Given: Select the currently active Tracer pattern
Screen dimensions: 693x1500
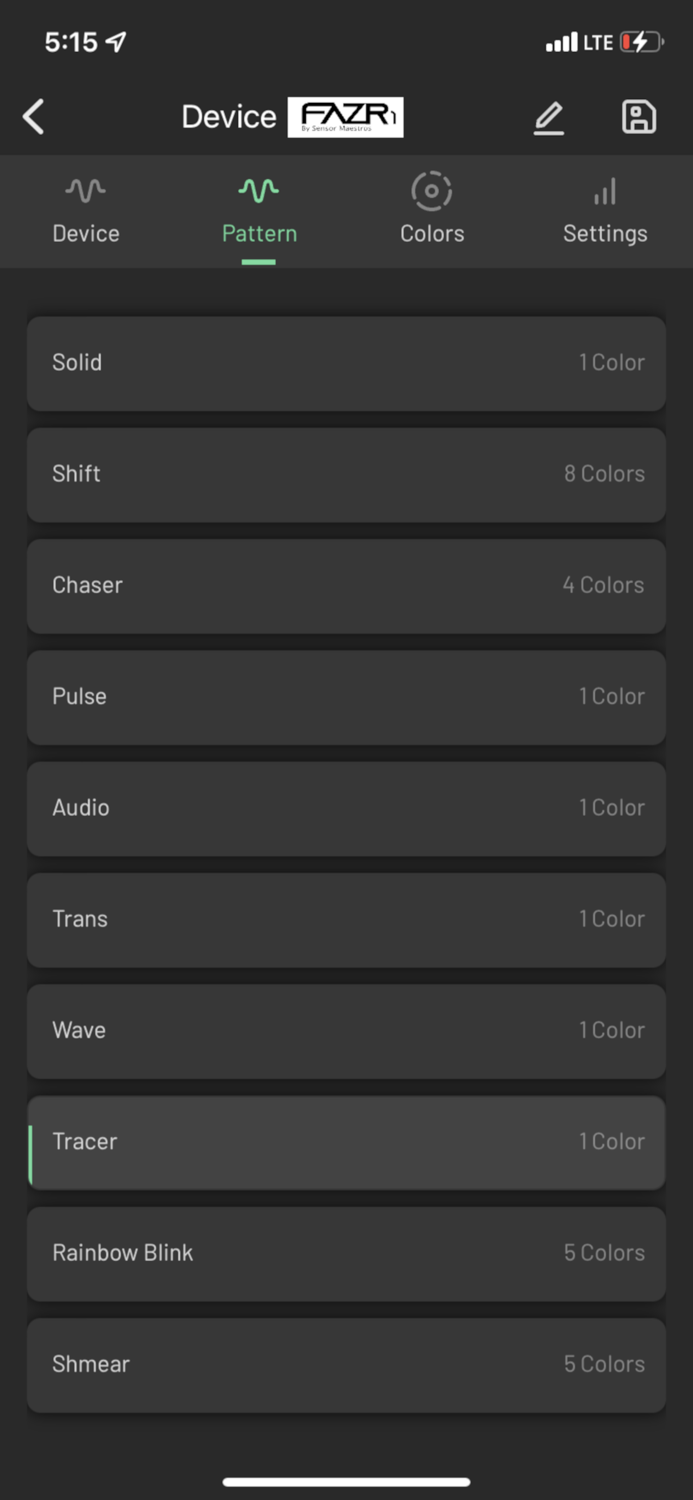Looking at the screenshot, I should [x=346, y=1142].
